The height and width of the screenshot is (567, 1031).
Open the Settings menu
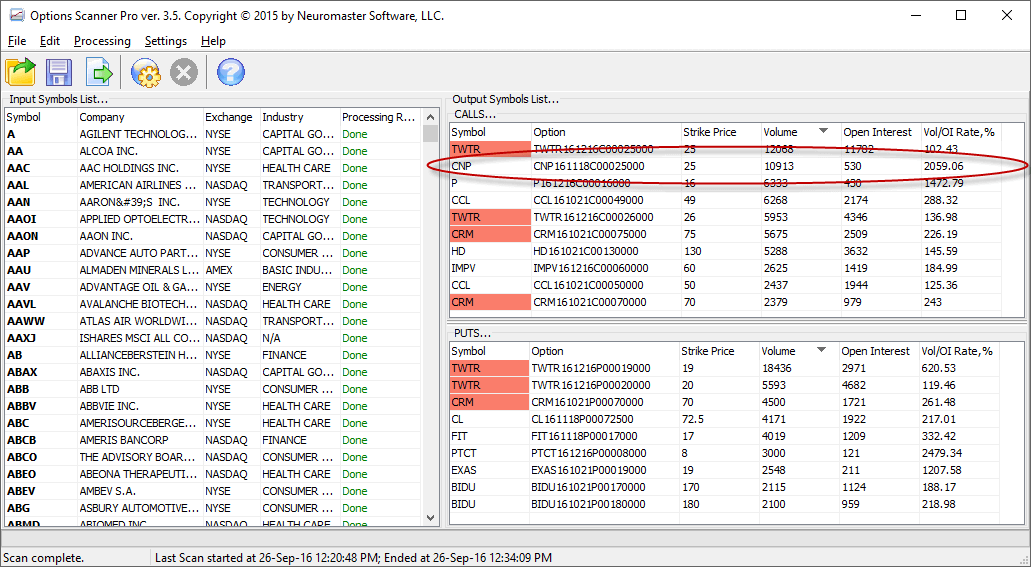(166, 41)
